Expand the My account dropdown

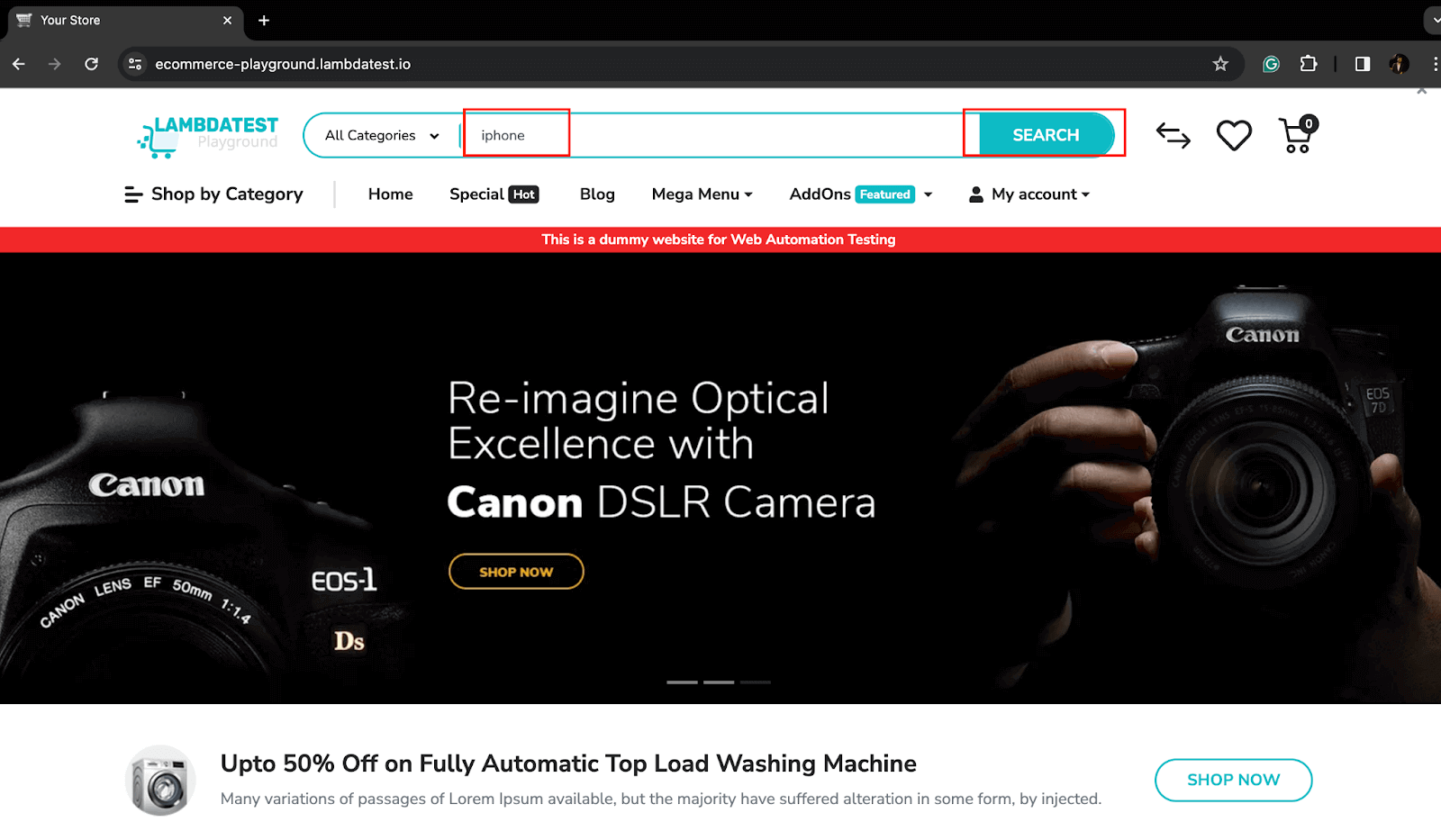tap(1029, 194)
